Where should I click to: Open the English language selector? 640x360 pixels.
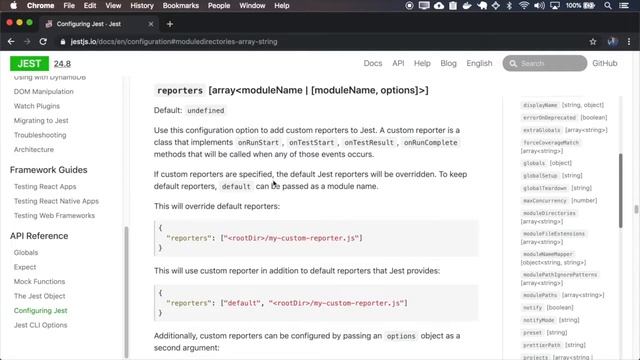(479, 63)
